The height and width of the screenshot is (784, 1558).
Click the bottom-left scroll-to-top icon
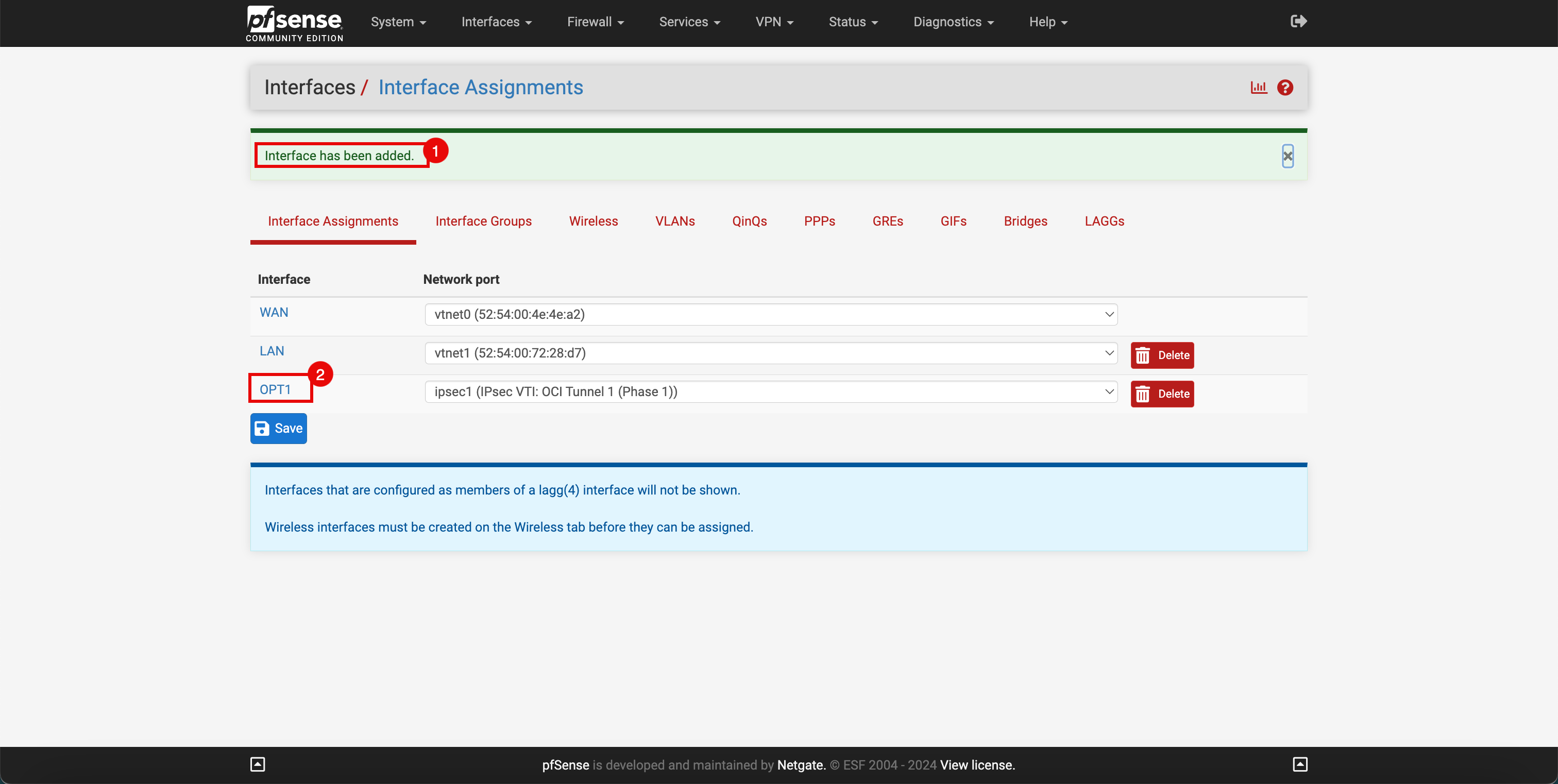[258, 764]
